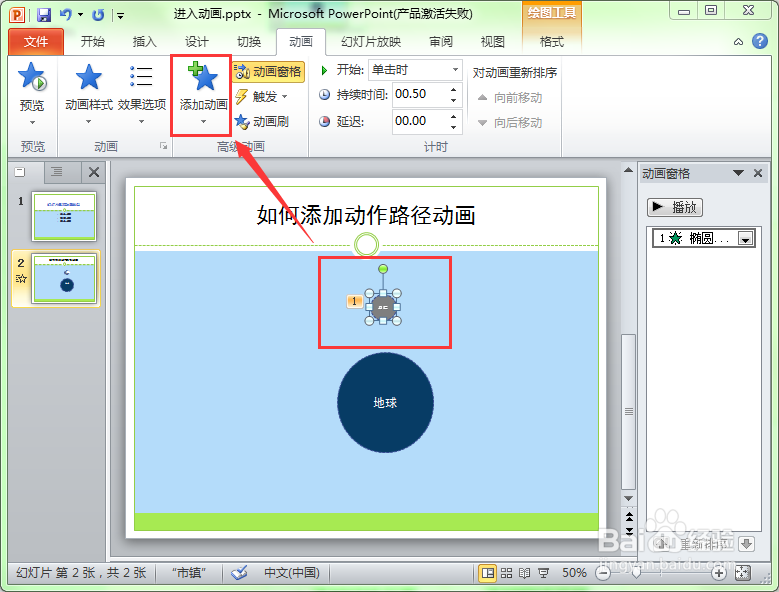The width and height of the screenshot is (779, 592).
Task: Click the zoom in plus button
Action: pos(718,574)
